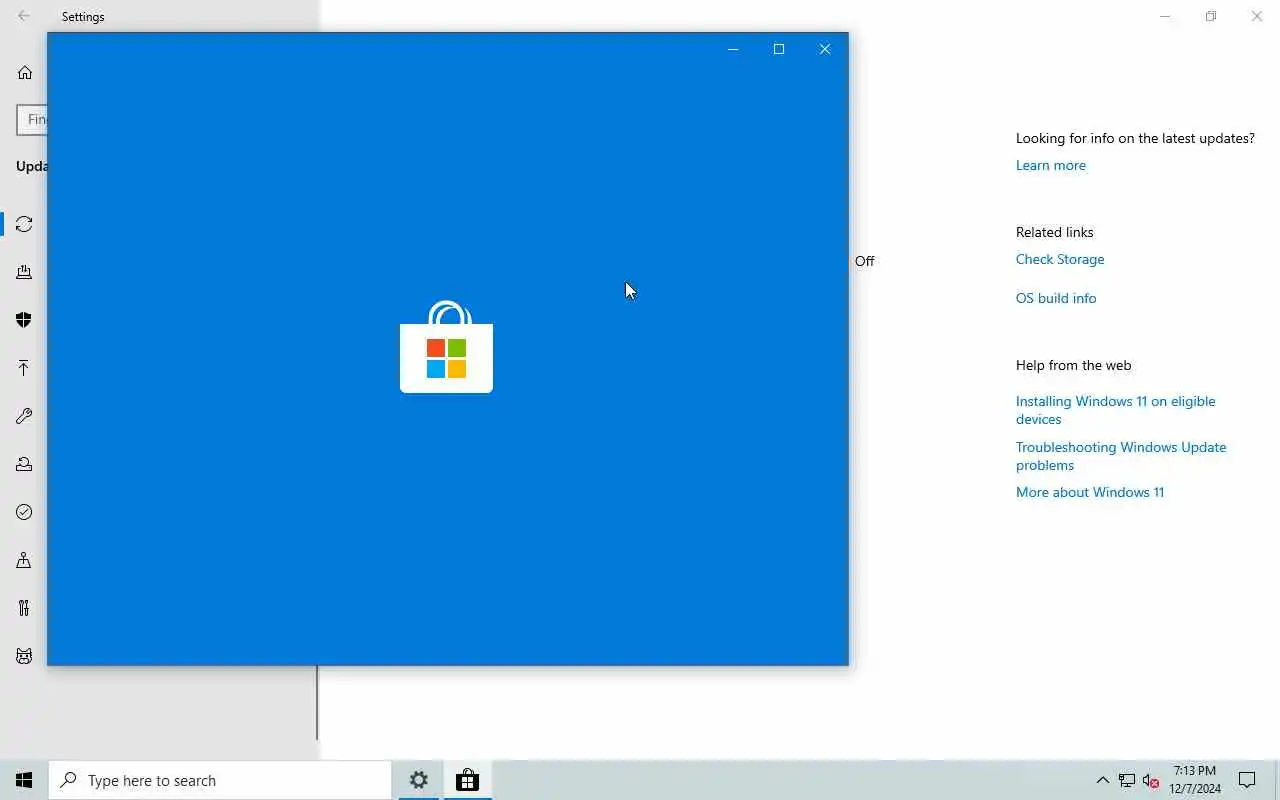This screenshot has width=1280, height=800.
Task: Open the Troubleshoot wrench icon in sidebar
Action: pyautogui.click(x=24, y=416)
